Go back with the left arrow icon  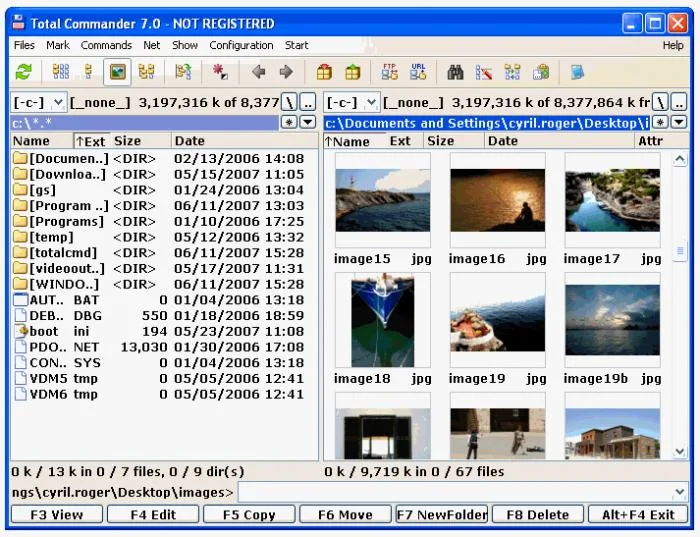[258, 72]
